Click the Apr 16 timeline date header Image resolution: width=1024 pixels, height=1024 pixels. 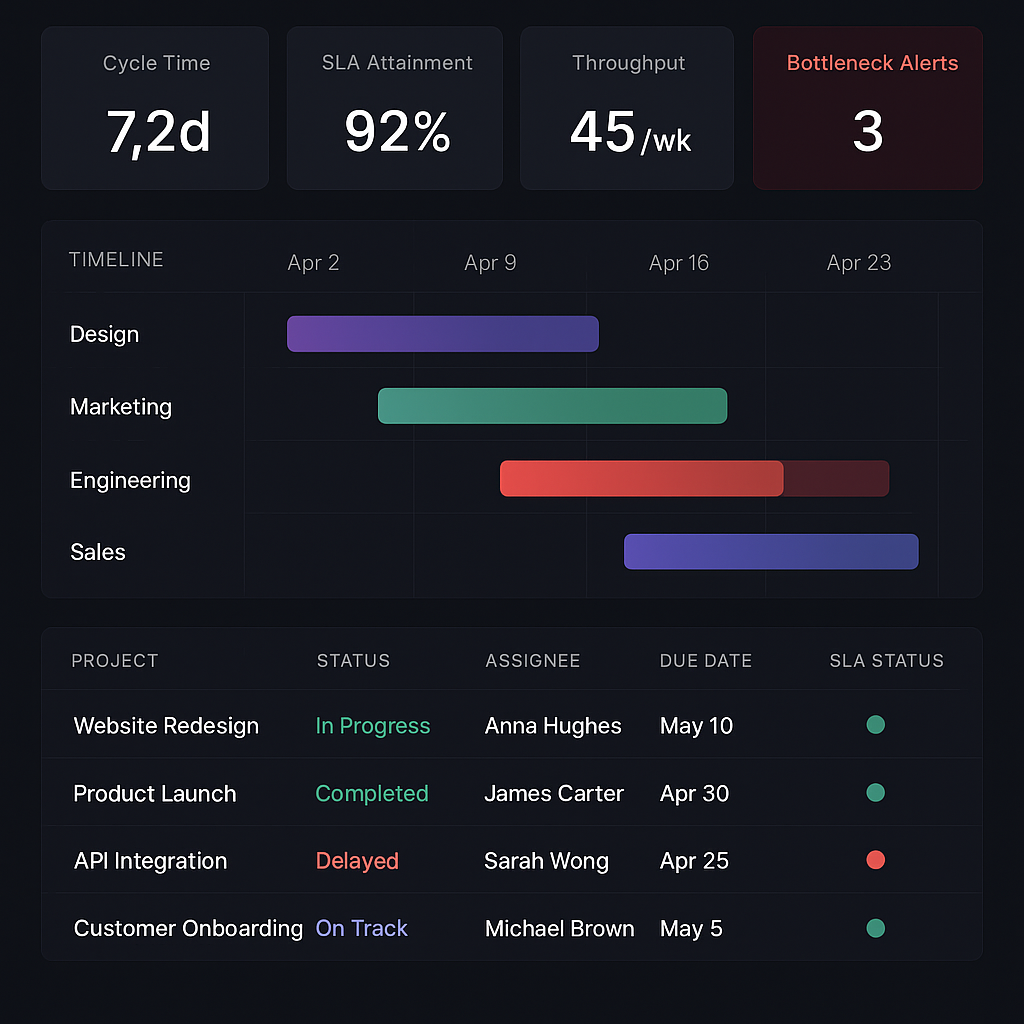tap(678, 263)
